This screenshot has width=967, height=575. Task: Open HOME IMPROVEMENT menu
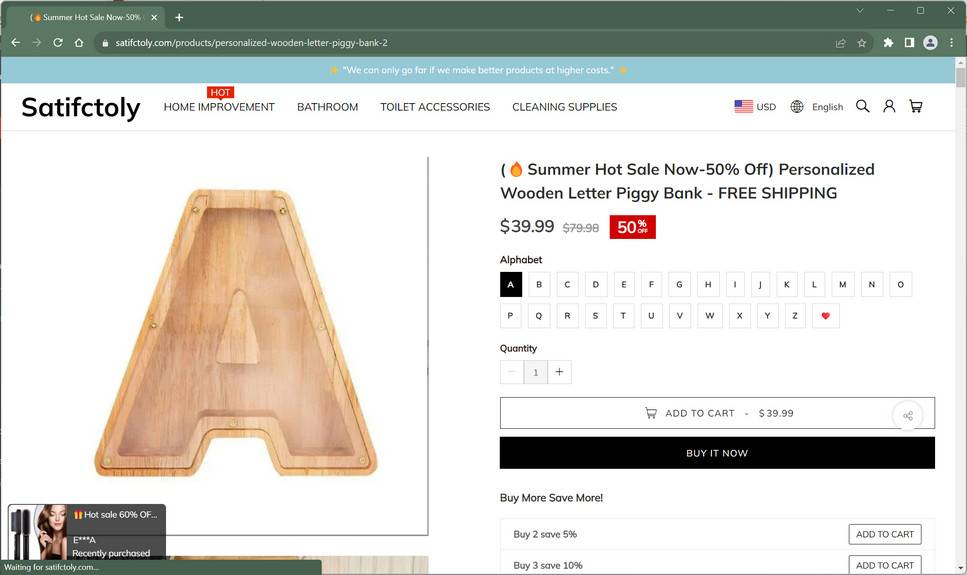[x=219, y=107]
